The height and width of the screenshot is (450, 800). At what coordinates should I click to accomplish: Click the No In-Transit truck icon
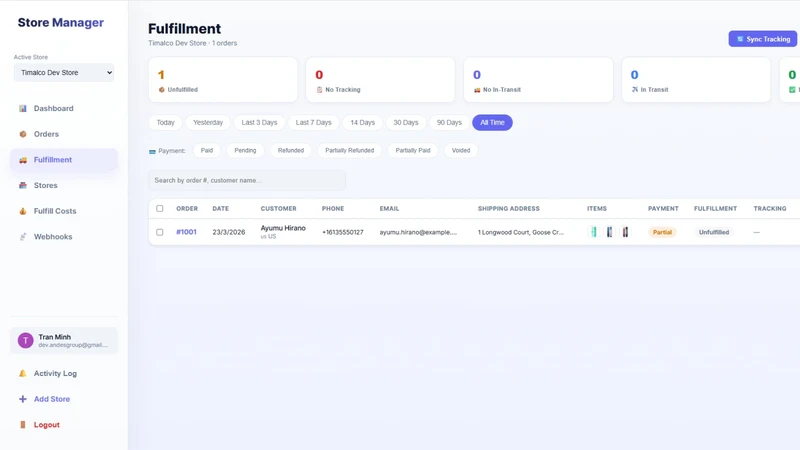pos(477,90)
